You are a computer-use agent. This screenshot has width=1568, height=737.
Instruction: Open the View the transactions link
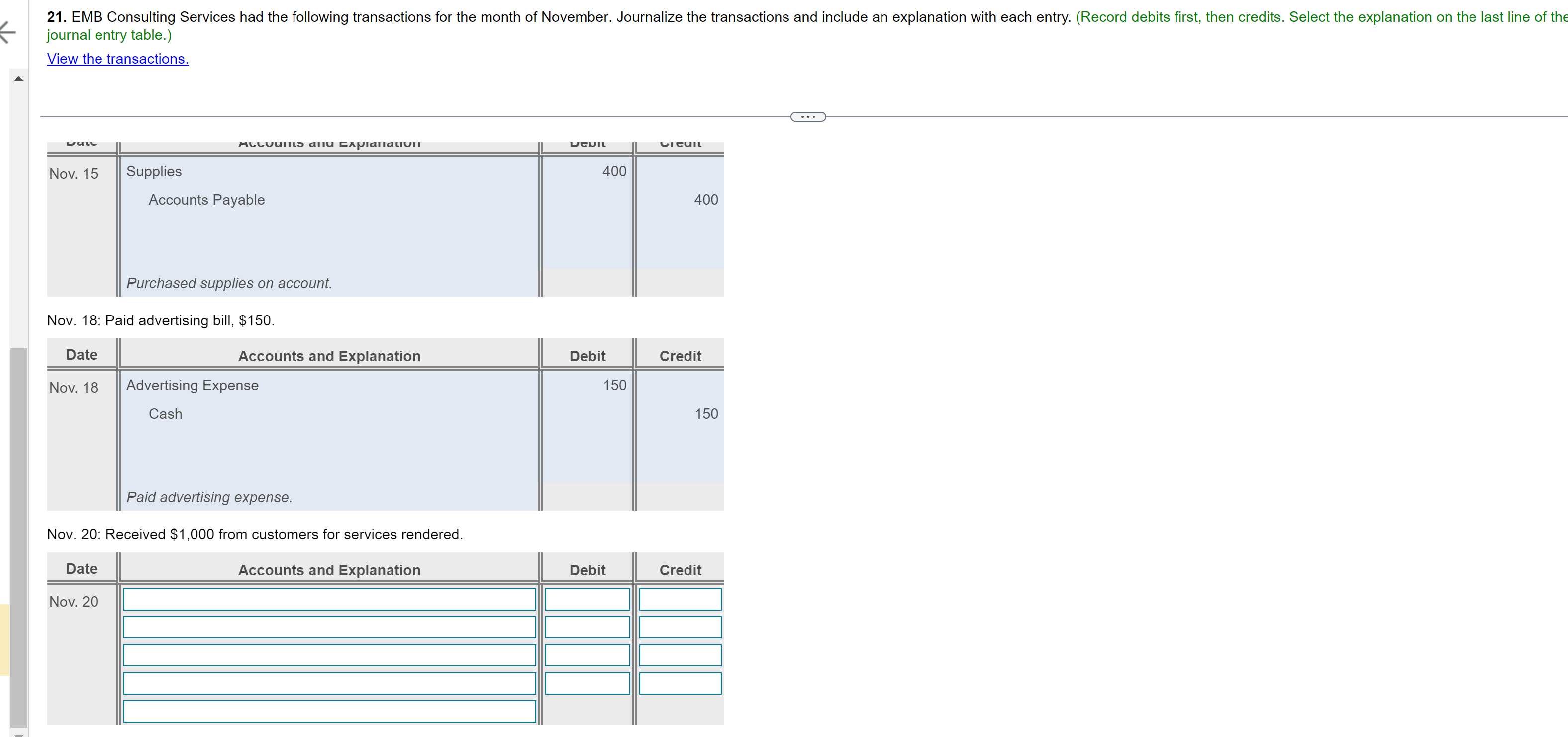(117, 59)
